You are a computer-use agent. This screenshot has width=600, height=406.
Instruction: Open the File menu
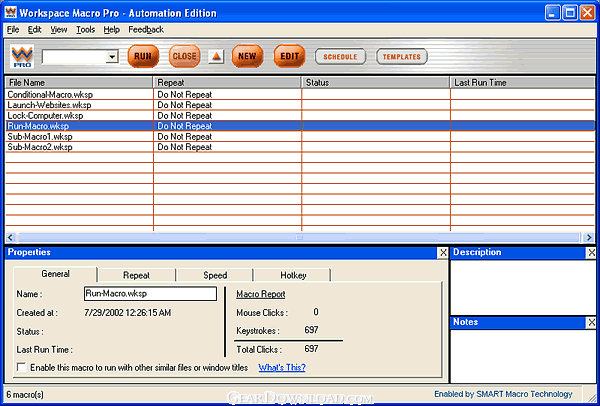pos(13,29)
